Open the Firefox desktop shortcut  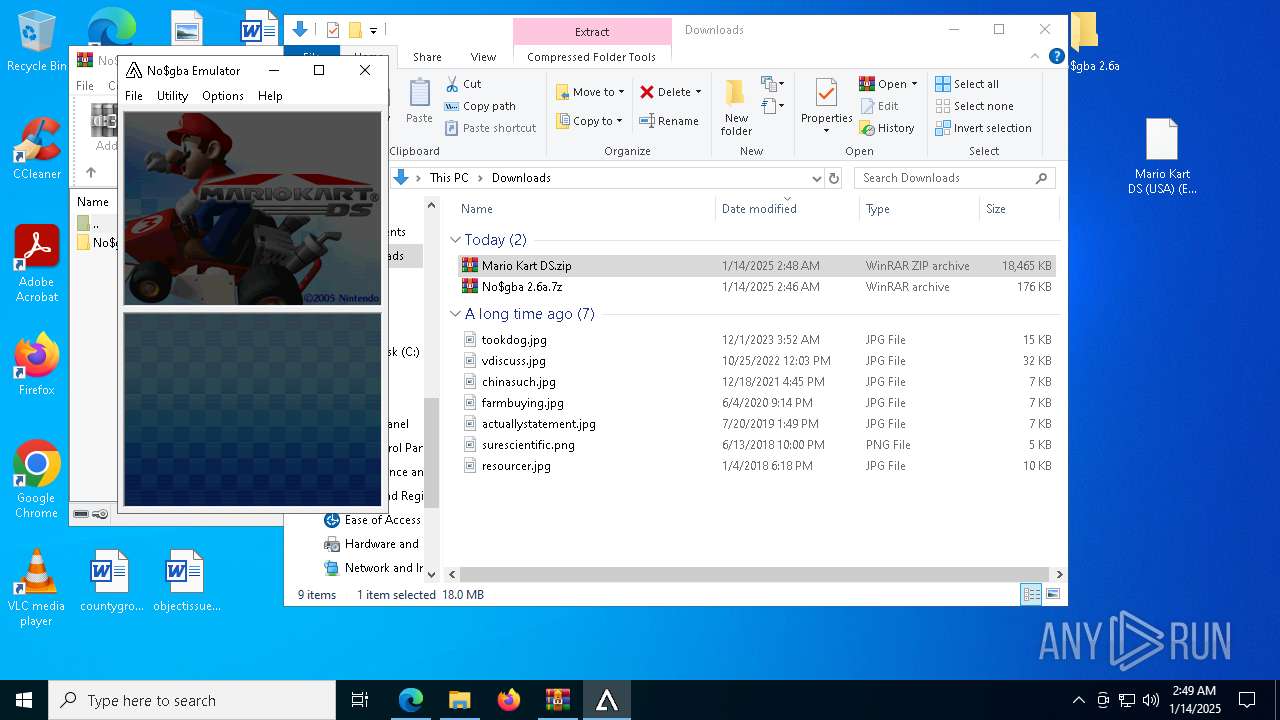[36, 365]
